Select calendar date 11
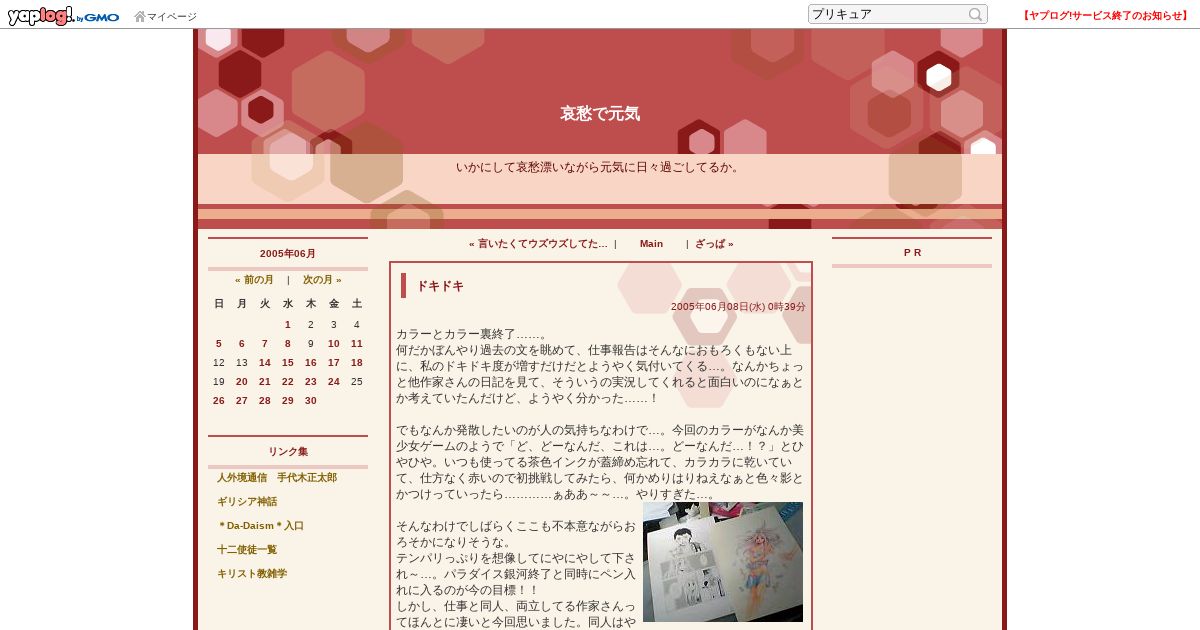Image resolution: width=1200 pixels, height=630 pixels. (x=357, y=344)
